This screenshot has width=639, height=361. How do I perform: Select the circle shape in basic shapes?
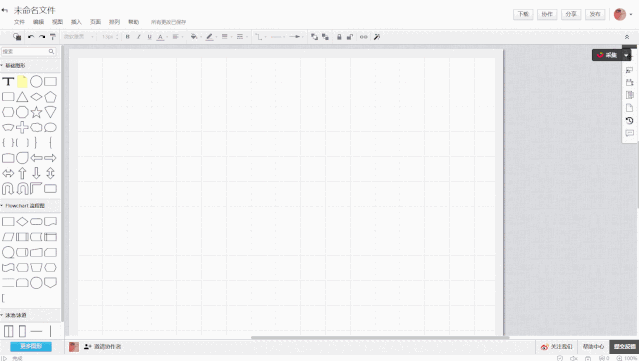[x=36, y=81]
